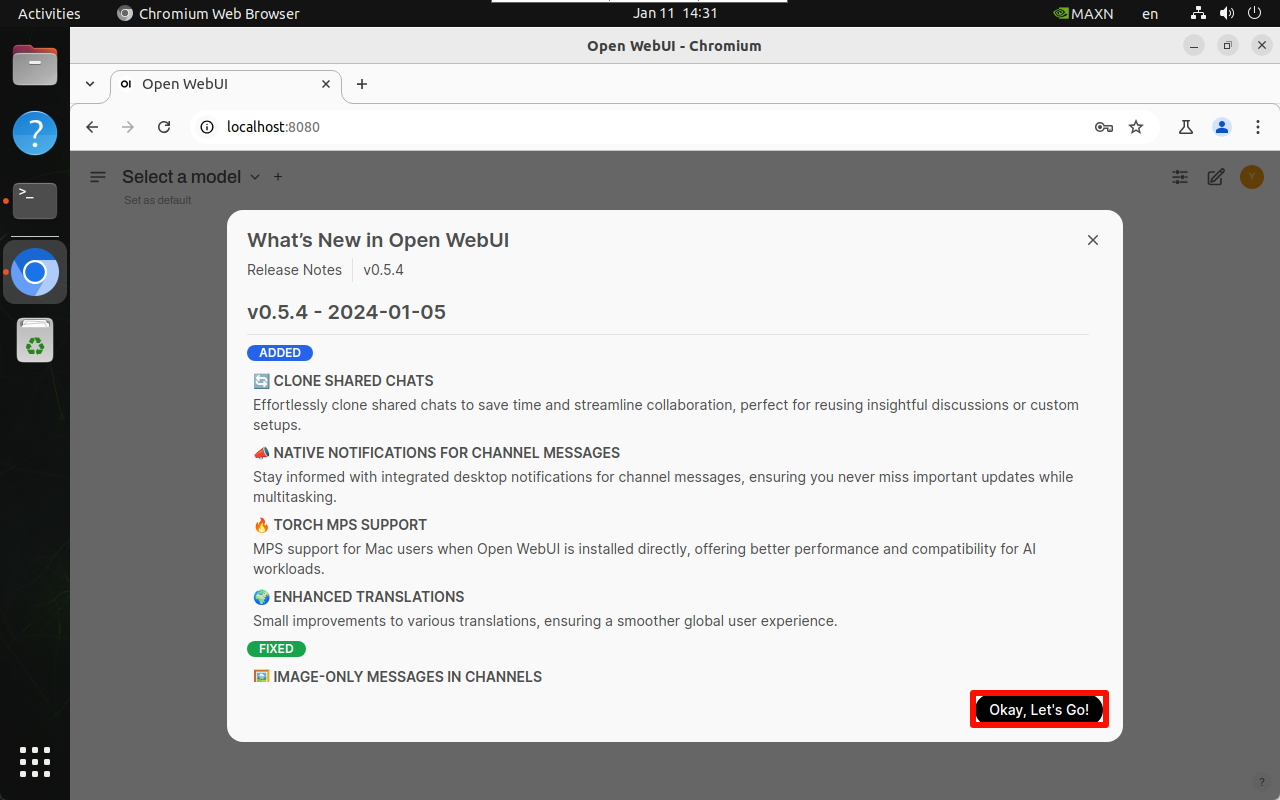Open the chat controls sliders icon
The height and width of the screenshot is (800, 1280).
pyautogui.click(x=1180, y=177)
